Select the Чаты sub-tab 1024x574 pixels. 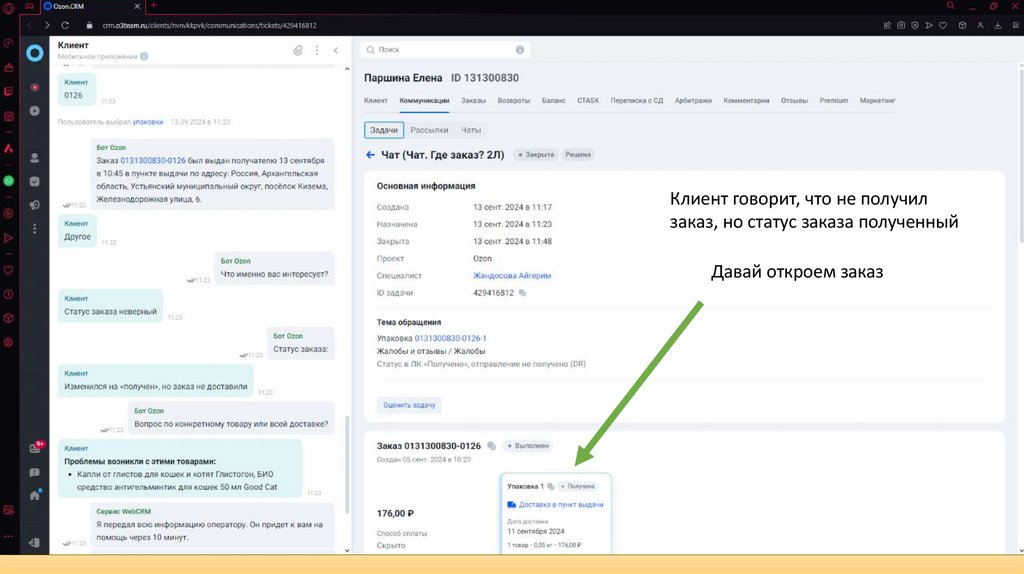click(x=471, y=130)
